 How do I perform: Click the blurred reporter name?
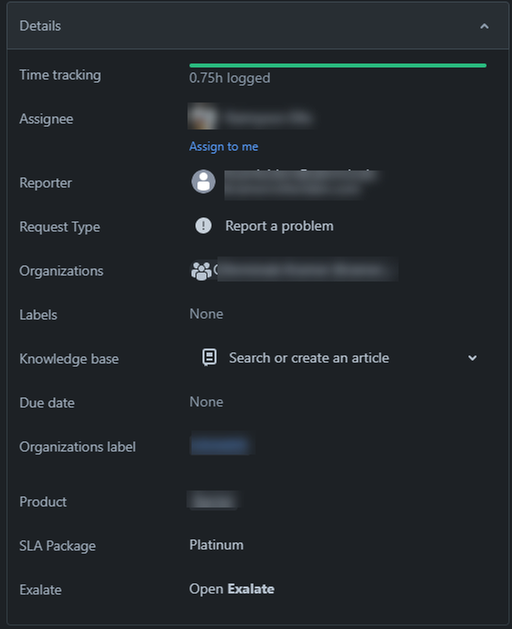coord(302,185)
